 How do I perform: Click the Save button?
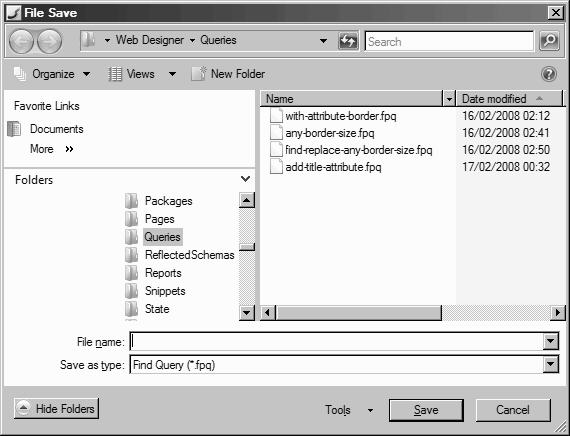coord(426,410)
